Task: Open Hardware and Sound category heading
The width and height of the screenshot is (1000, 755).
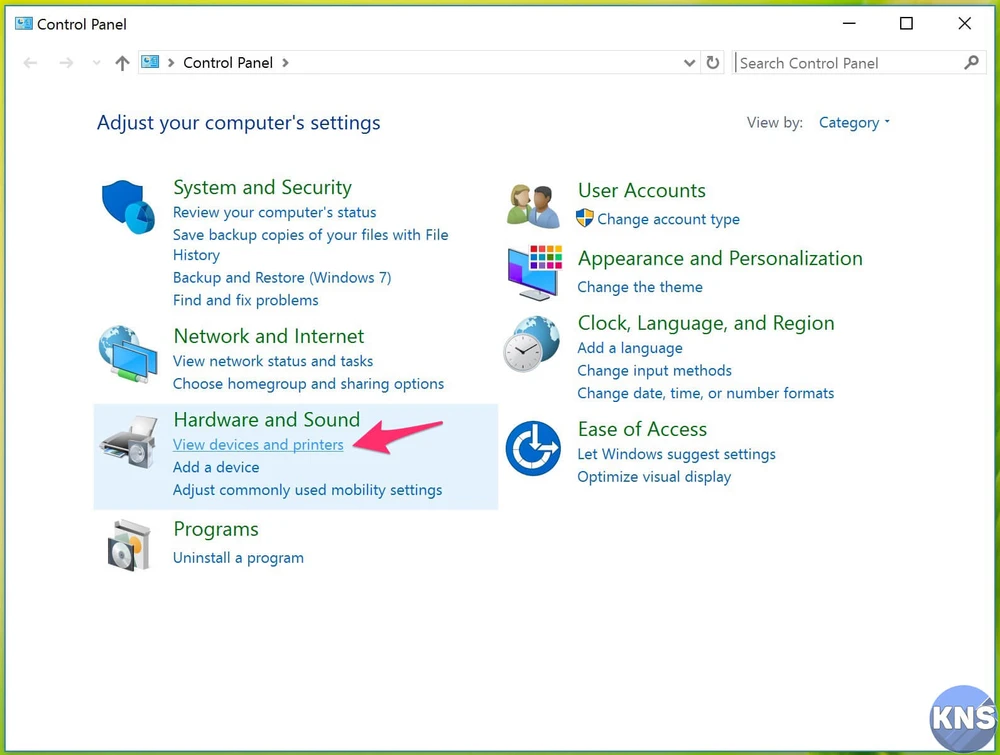Action: (267, 420)
